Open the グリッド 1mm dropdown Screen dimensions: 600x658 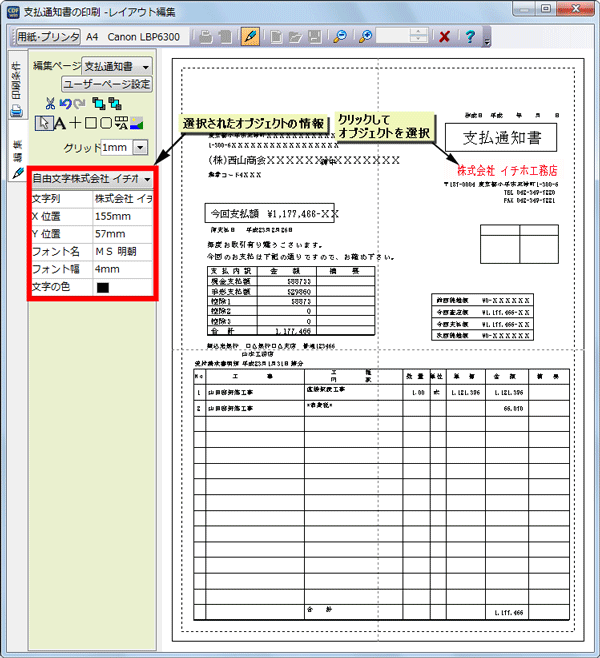point(139,147)
